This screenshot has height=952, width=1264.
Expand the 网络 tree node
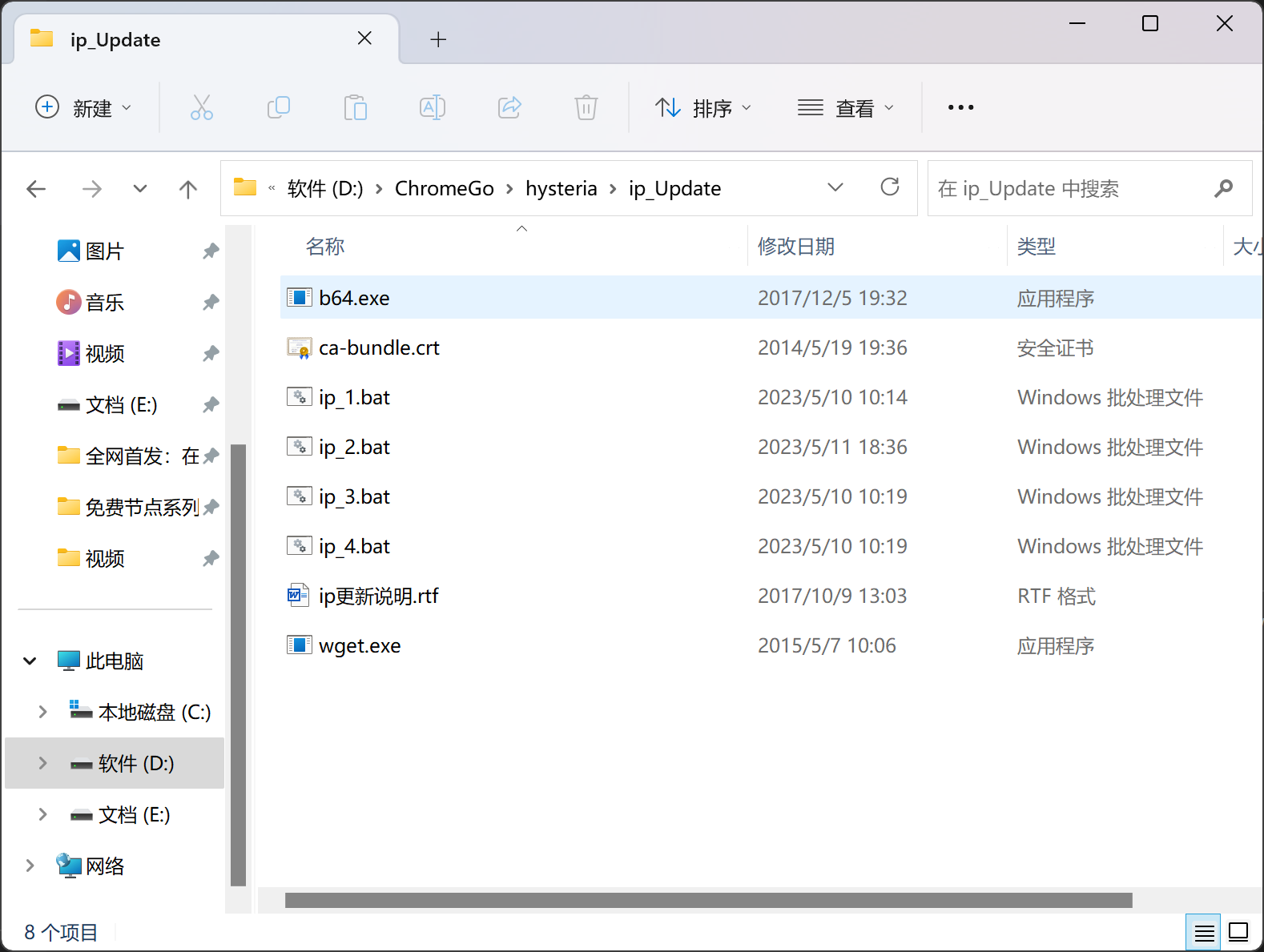pos(30,866)
